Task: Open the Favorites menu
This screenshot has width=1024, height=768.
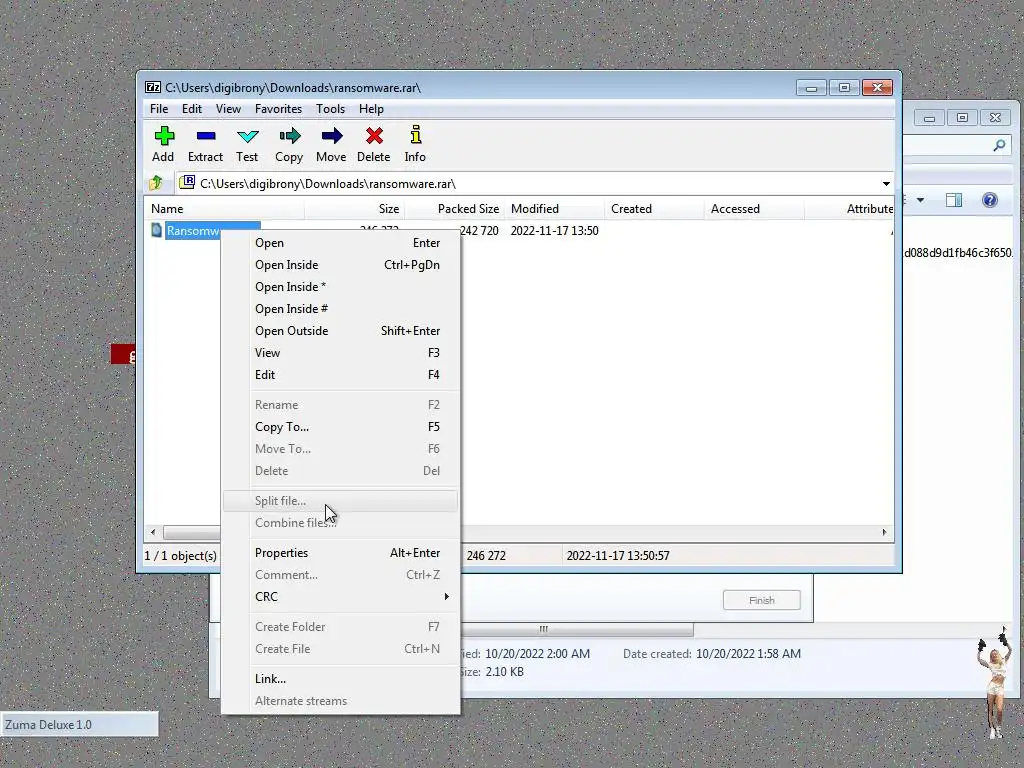Action: [278, 109]
